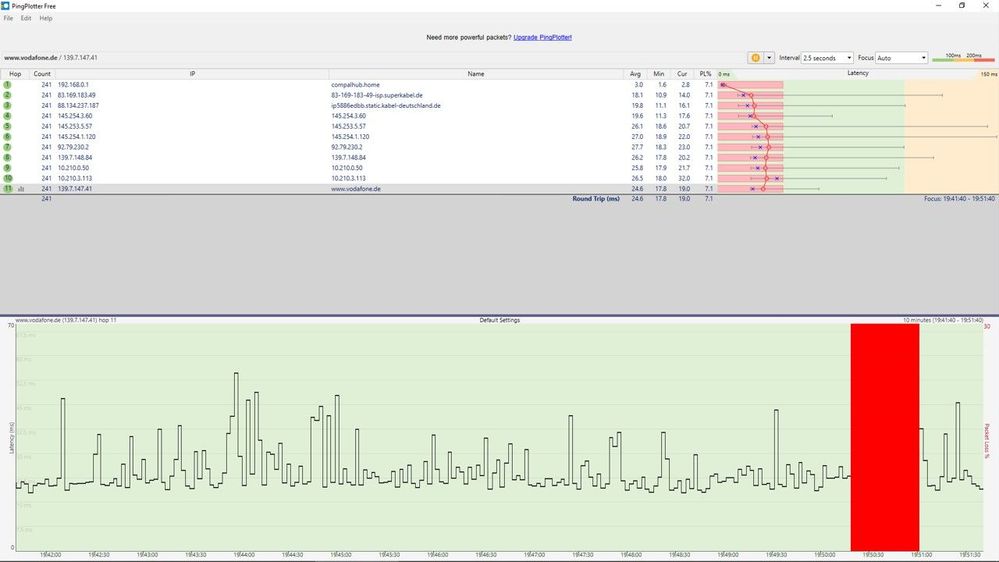Screen dimensions: 999x562
Task: Click the 100ms/200ms latency color scale
Action: (963, 57)
